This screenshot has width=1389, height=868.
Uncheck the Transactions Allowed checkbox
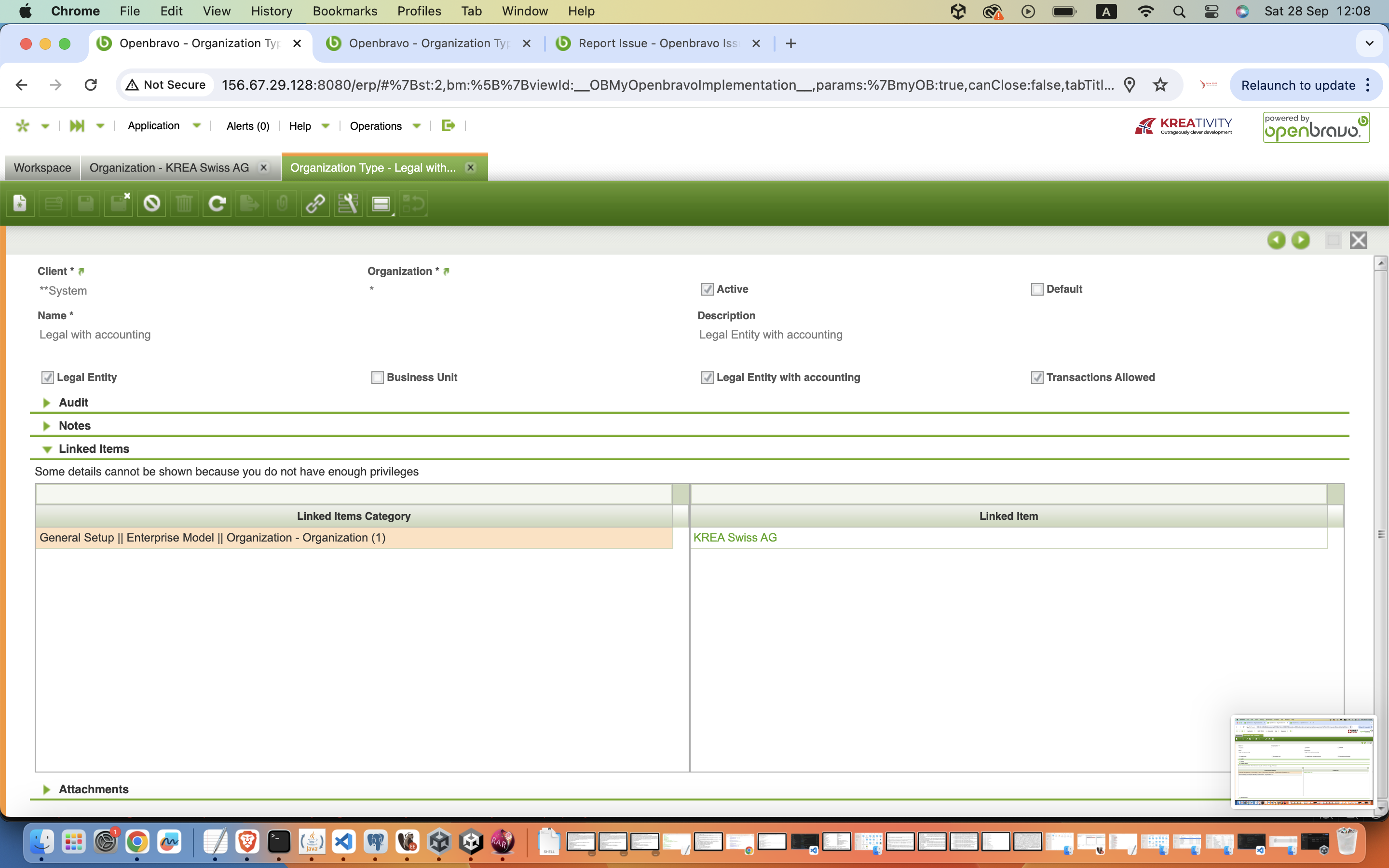[1036, 377]
